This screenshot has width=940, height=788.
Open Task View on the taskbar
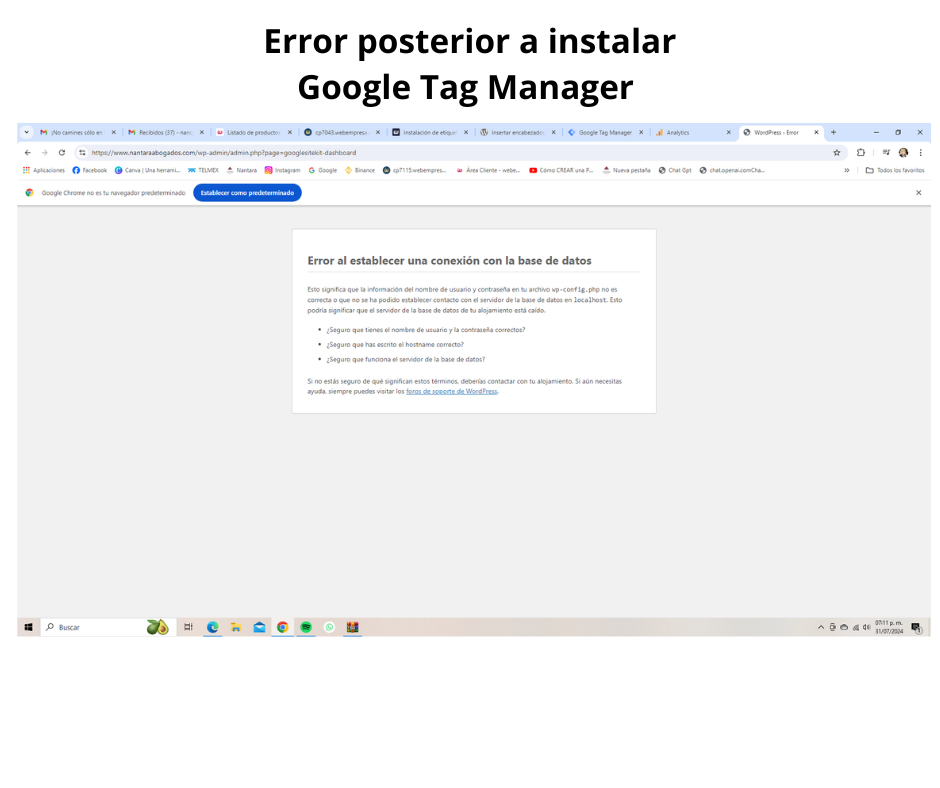coord(188,627)
